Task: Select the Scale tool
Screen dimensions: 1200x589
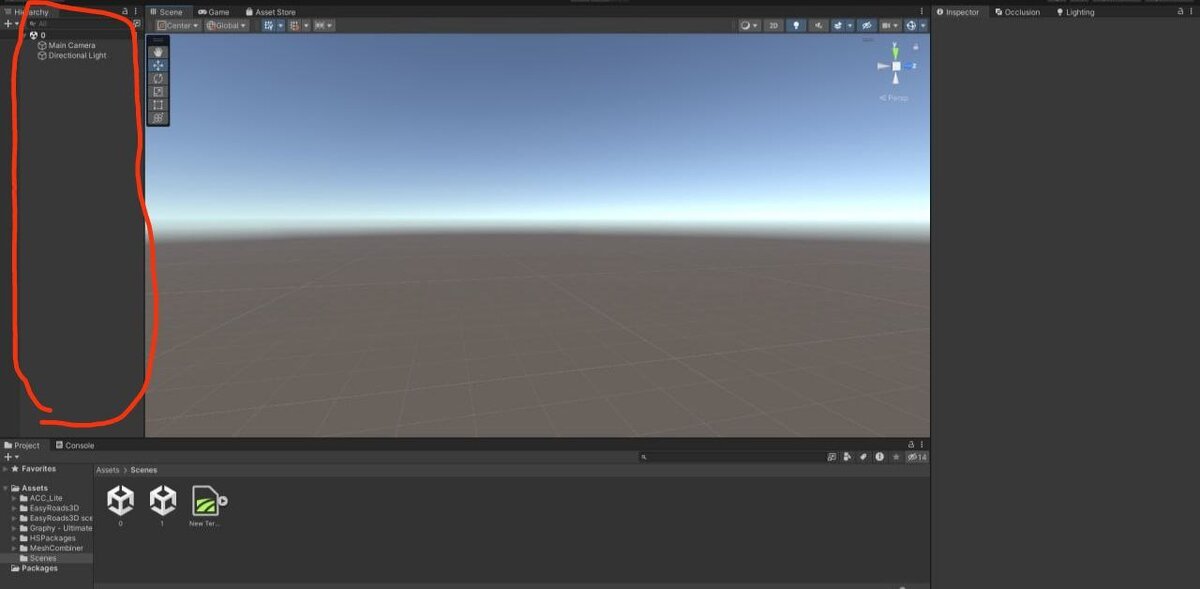Action: click(x=158, y=91)
